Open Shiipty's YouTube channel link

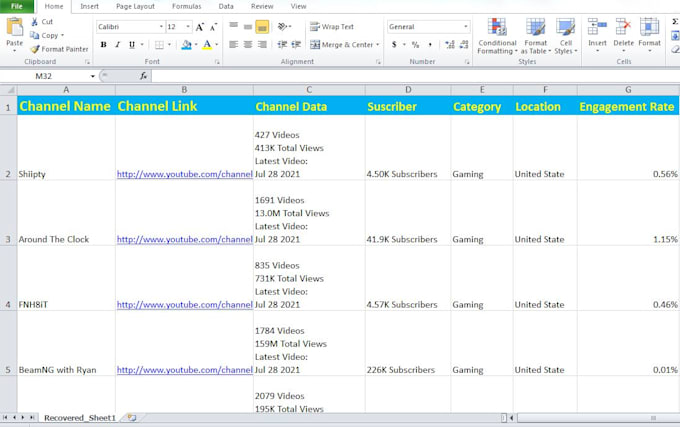coord(185,174)
